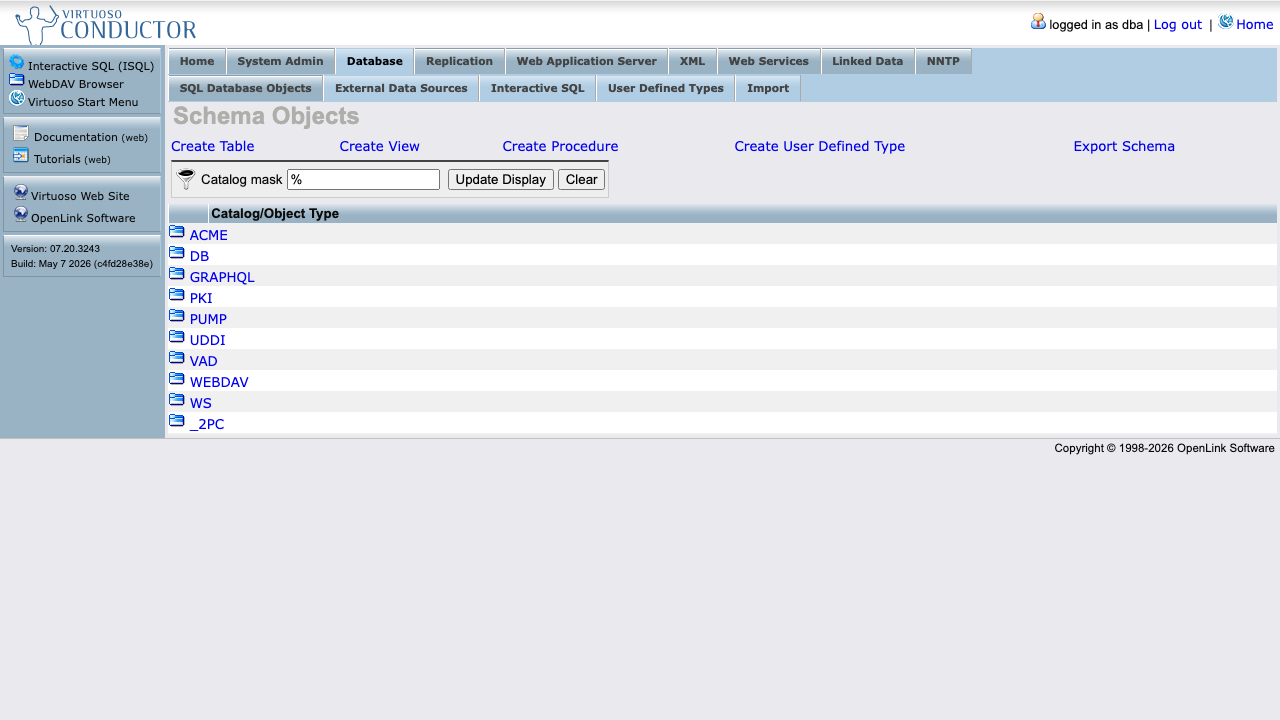Open the XML tab
The height and width of the screenshot is (720, 1280).
(692, 61)
